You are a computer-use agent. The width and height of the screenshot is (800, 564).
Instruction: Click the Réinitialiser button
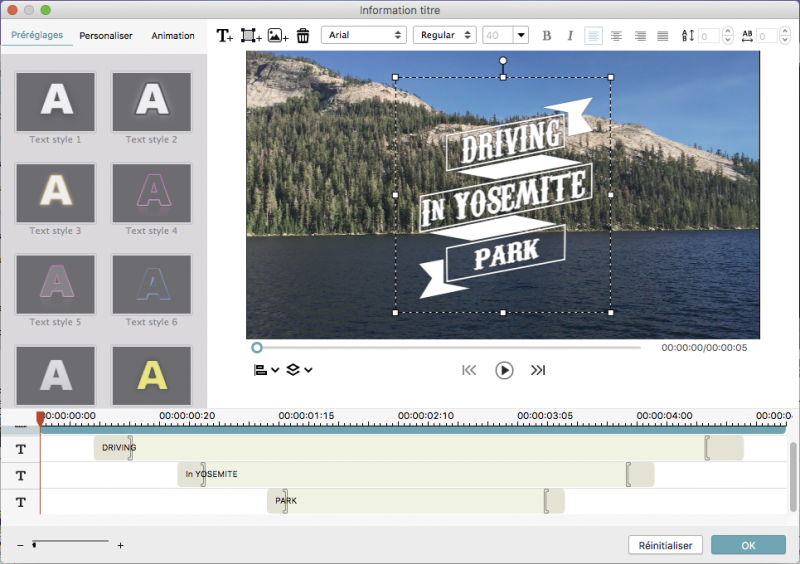(x=665, y=545)
